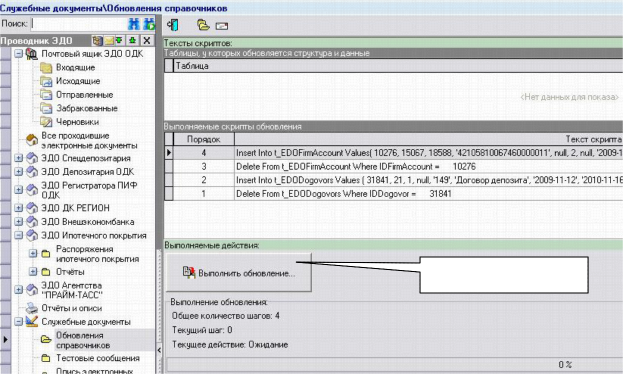Click the ЭДО Внешэкономбанка house icon

pyautogui.click(x=32, y=222)
